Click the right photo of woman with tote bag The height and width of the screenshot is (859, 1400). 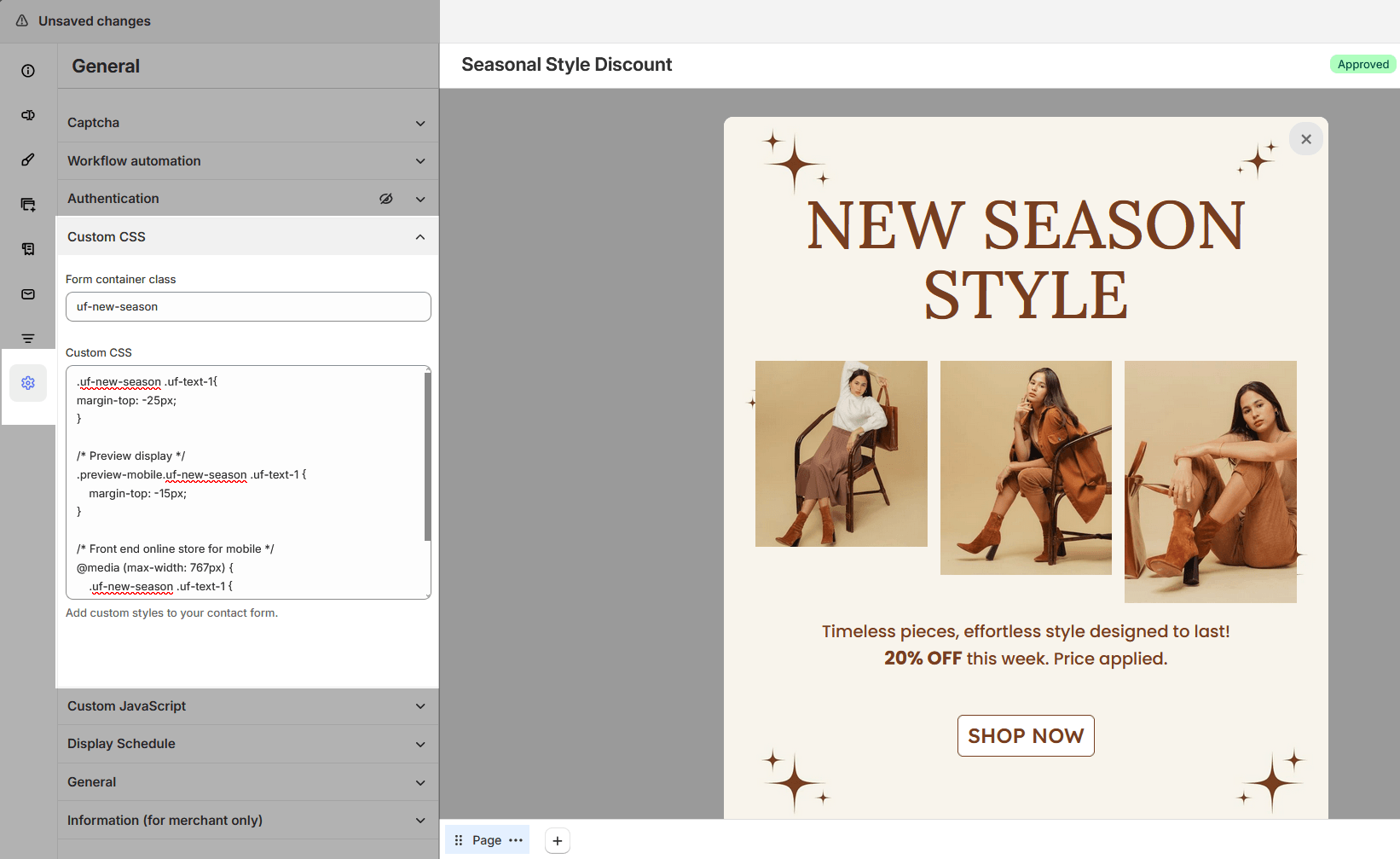click(x=1211, y=482)
